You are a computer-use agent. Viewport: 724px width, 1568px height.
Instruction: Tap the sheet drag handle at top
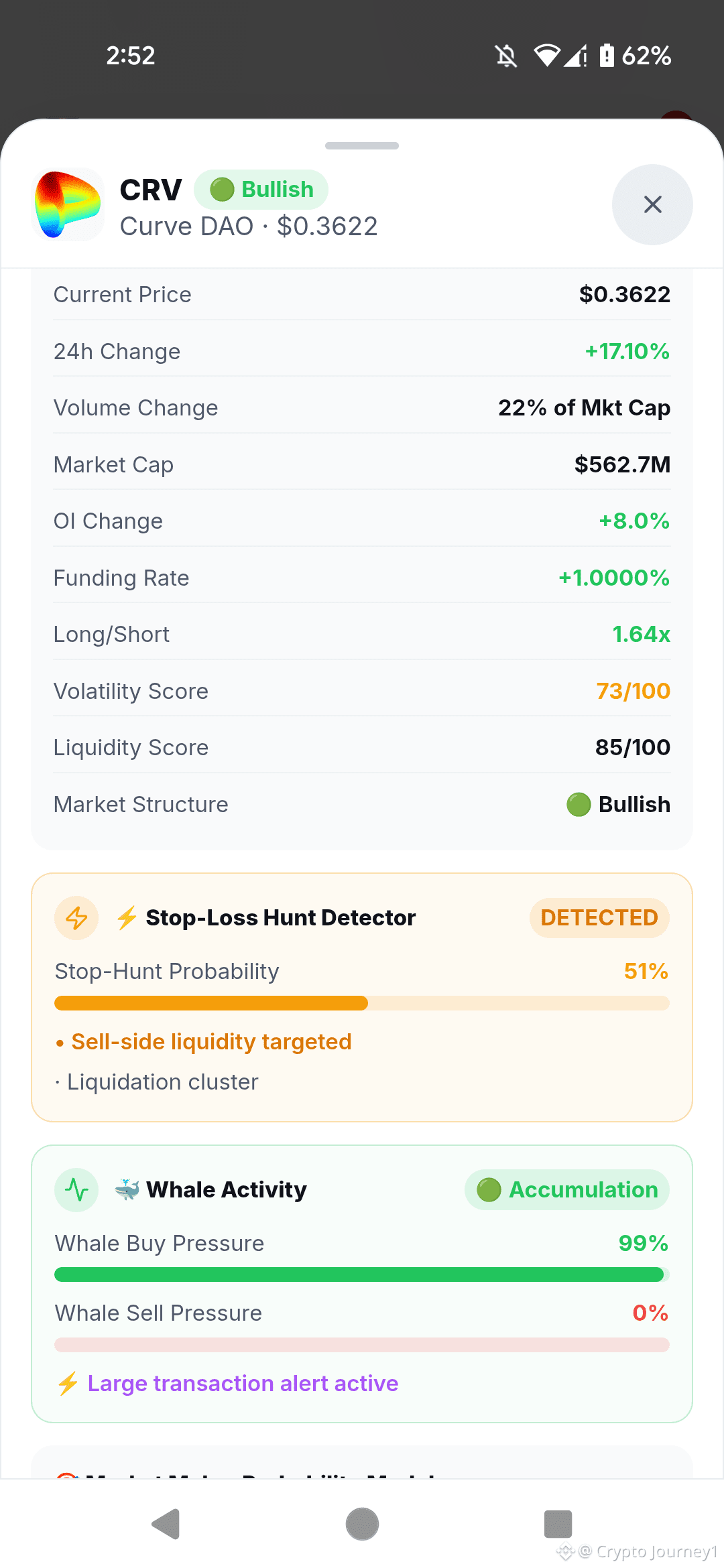point(362,145)
